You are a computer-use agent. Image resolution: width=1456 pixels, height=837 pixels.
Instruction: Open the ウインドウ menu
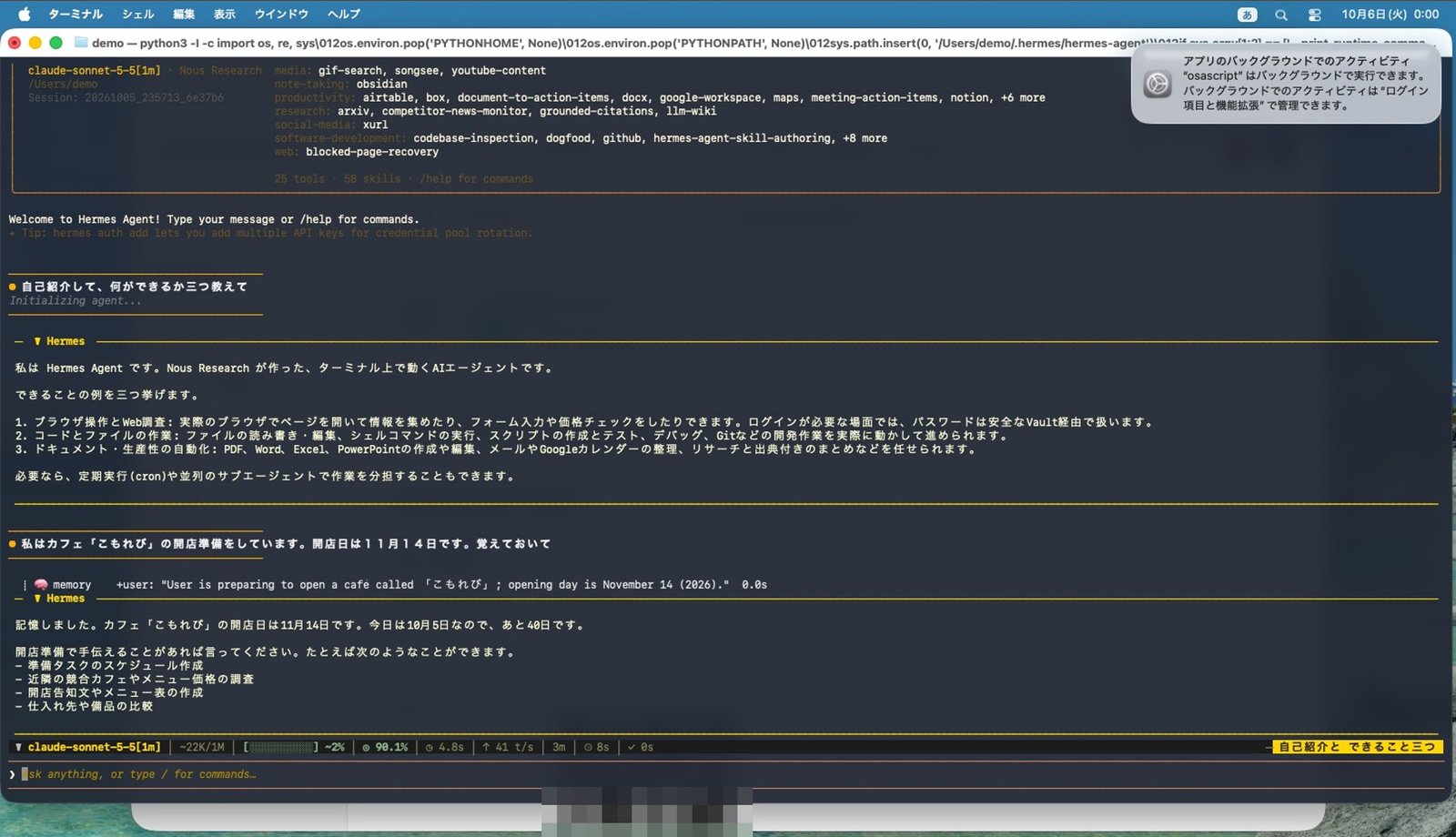(x=281, y=14)
